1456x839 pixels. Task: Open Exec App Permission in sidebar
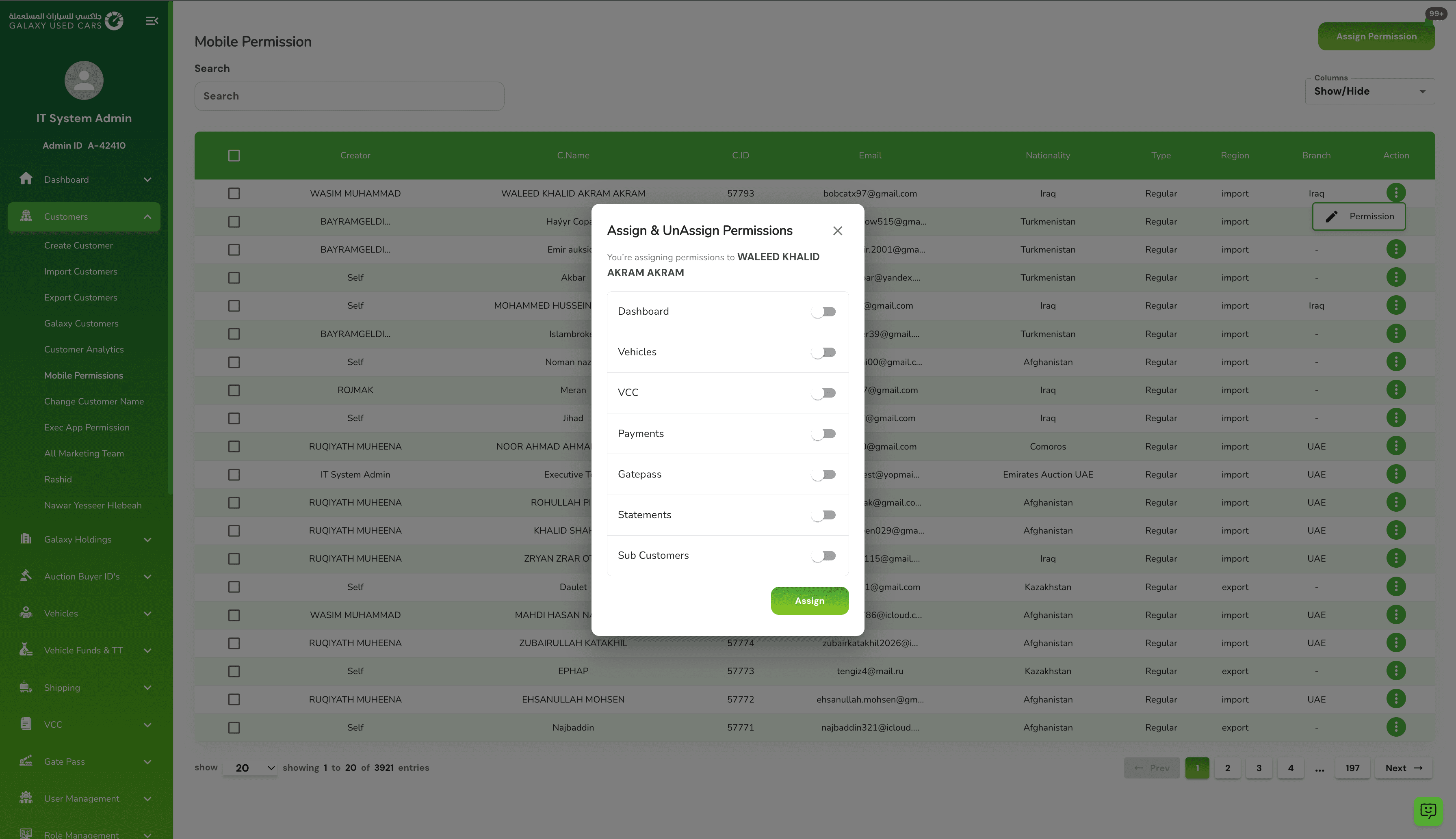click(x=87, y=427)
